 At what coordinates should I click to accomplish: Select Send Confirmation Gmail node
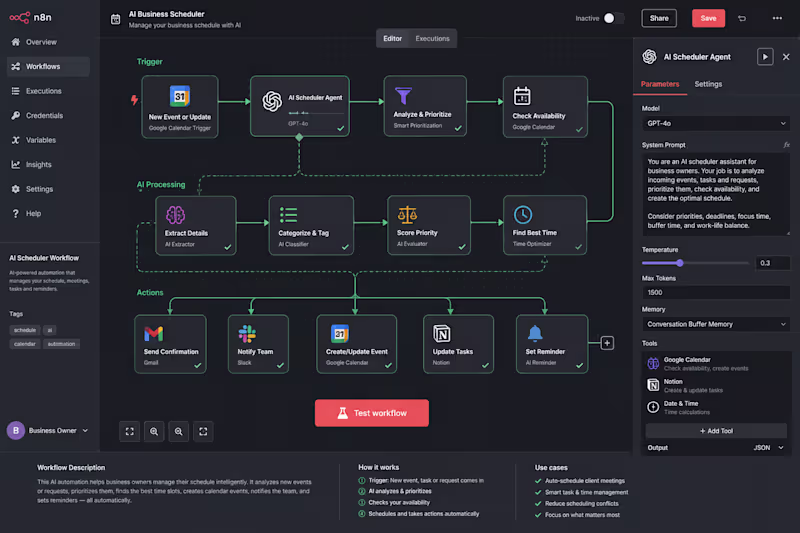170,344
